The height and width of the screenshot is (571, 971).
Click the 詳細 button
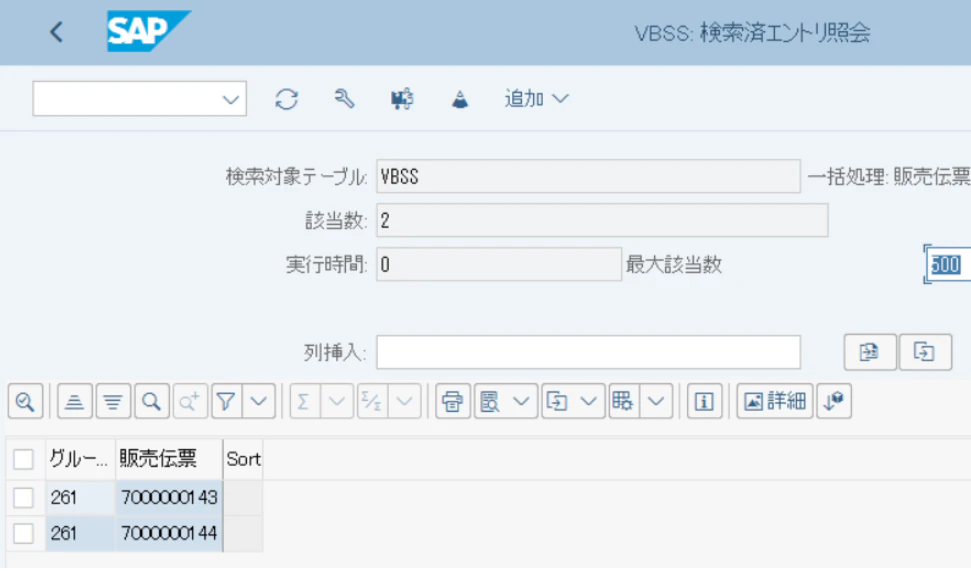click(775, 401)
